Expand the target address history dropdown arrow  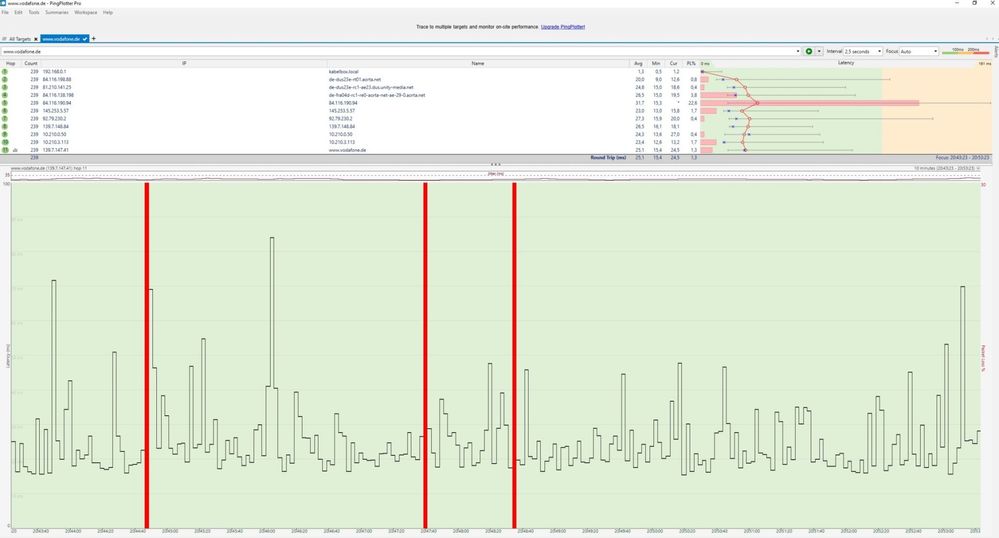798,51
